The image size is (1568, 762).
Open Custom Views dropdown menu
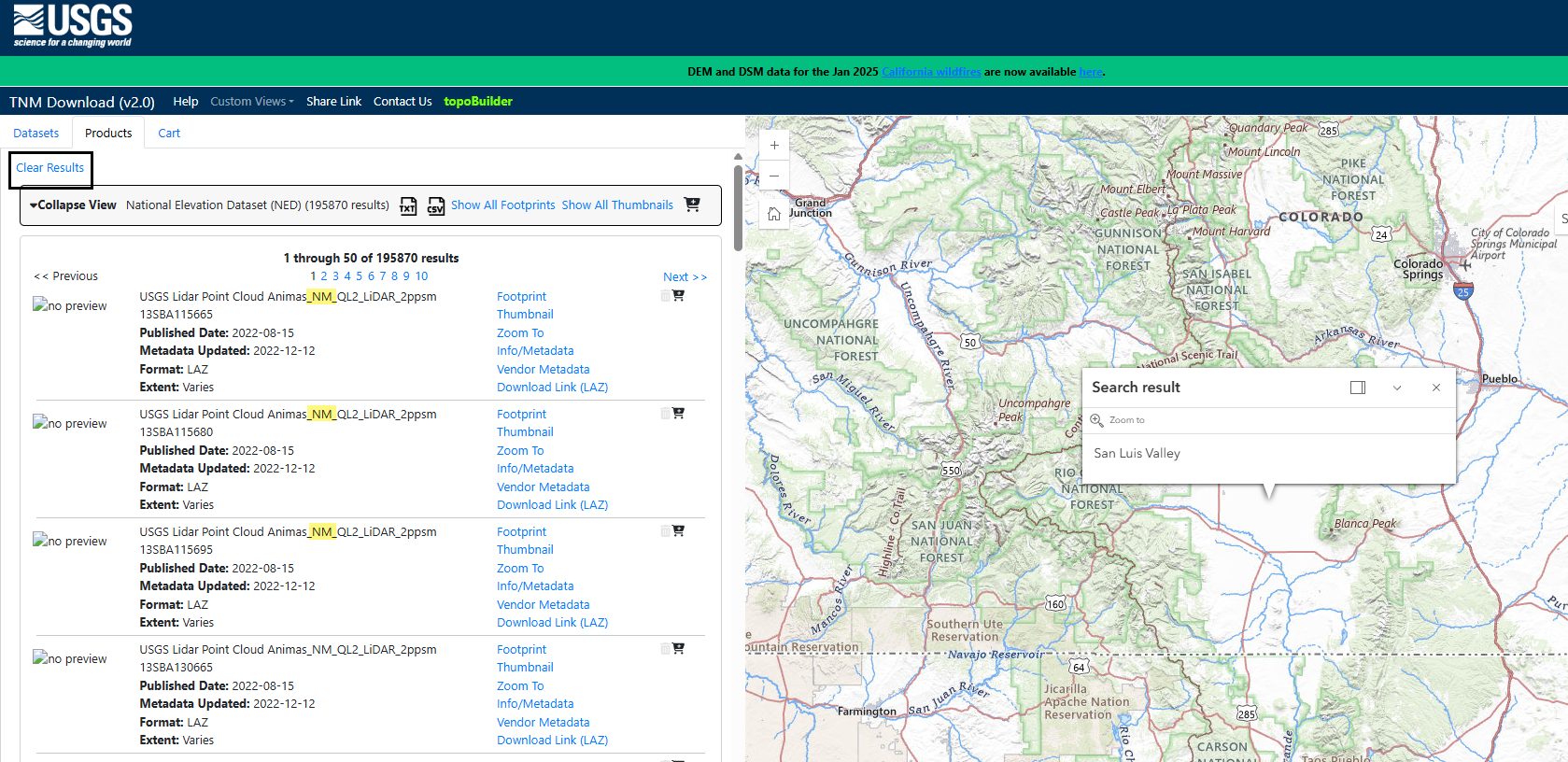pyautogui.click(x=251, y=102)
